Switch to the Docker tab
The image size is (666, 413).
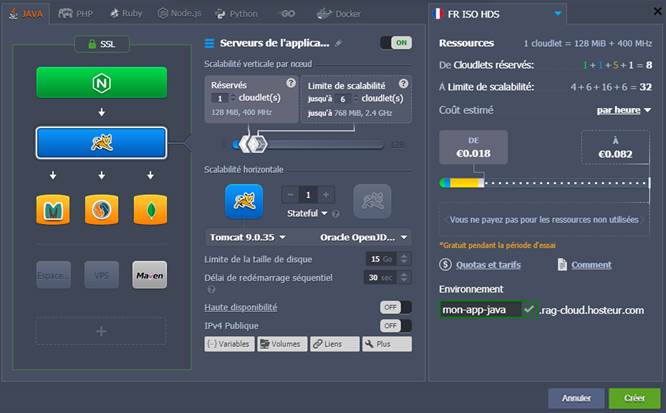(x=338, y=14)
